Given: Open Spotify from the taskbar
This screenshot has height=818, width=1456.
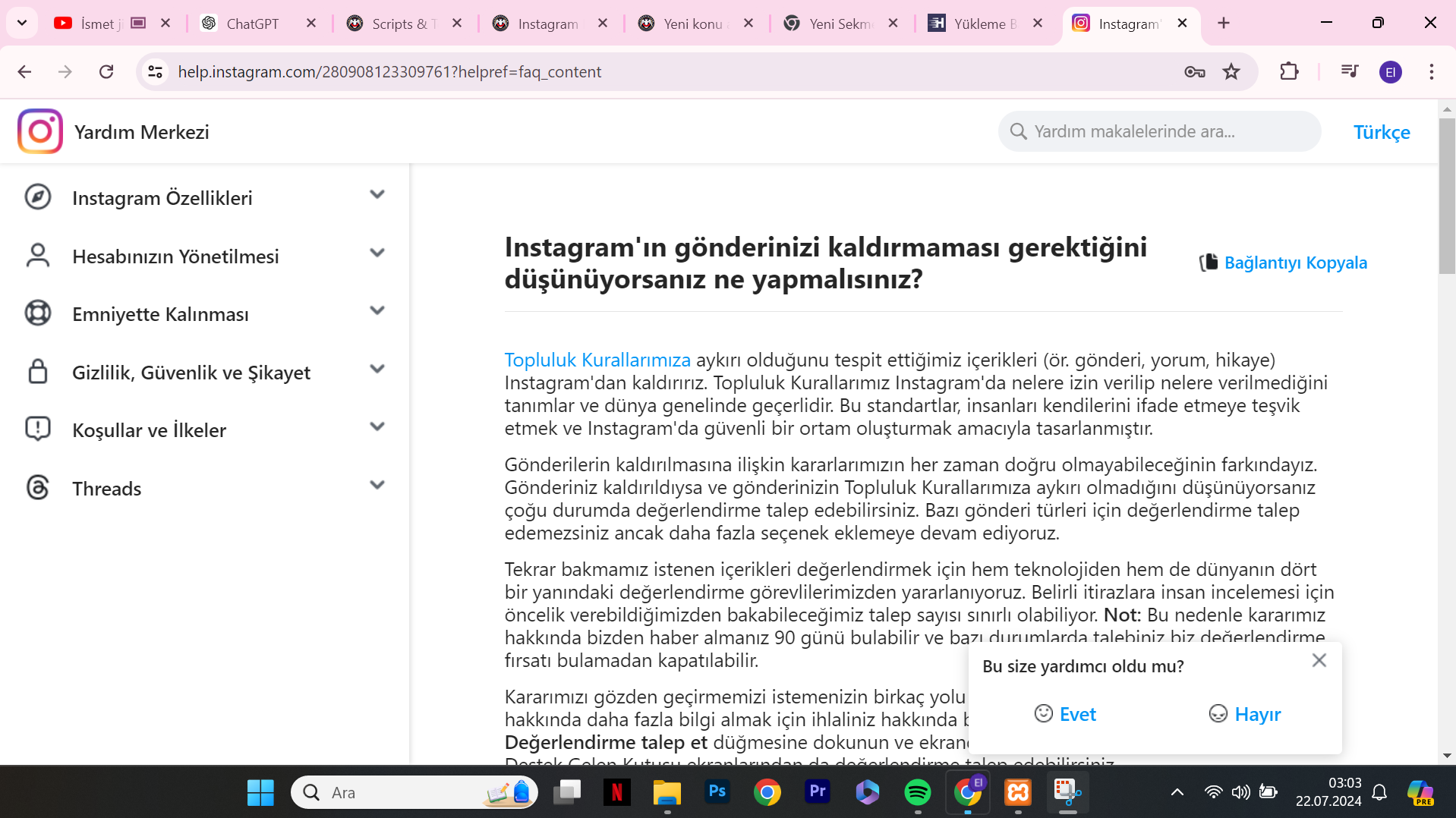Looking at the screenshot, I should coord(918,793).
